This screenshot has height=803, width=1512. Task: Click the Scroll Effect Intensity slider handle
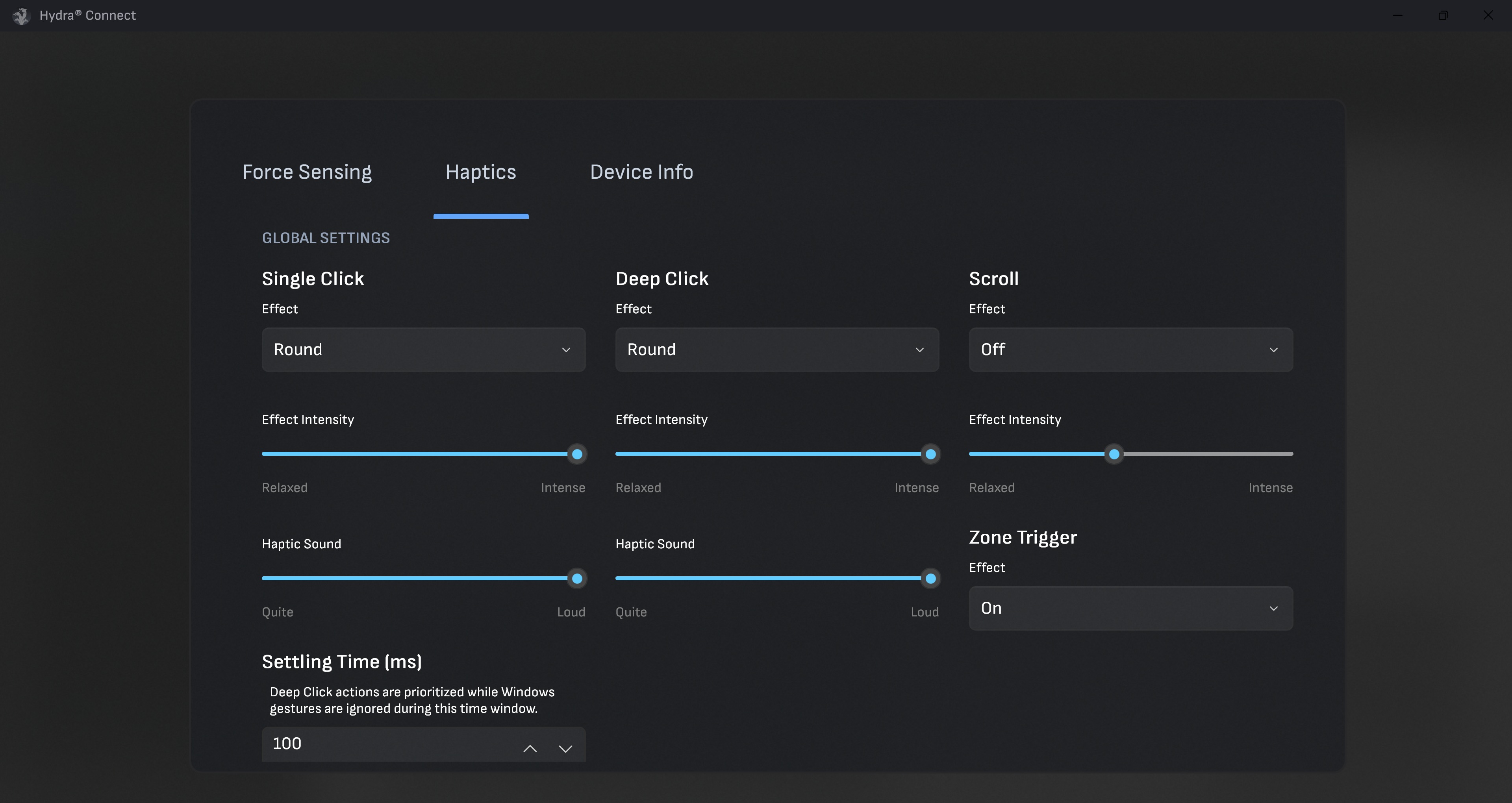1114,454
